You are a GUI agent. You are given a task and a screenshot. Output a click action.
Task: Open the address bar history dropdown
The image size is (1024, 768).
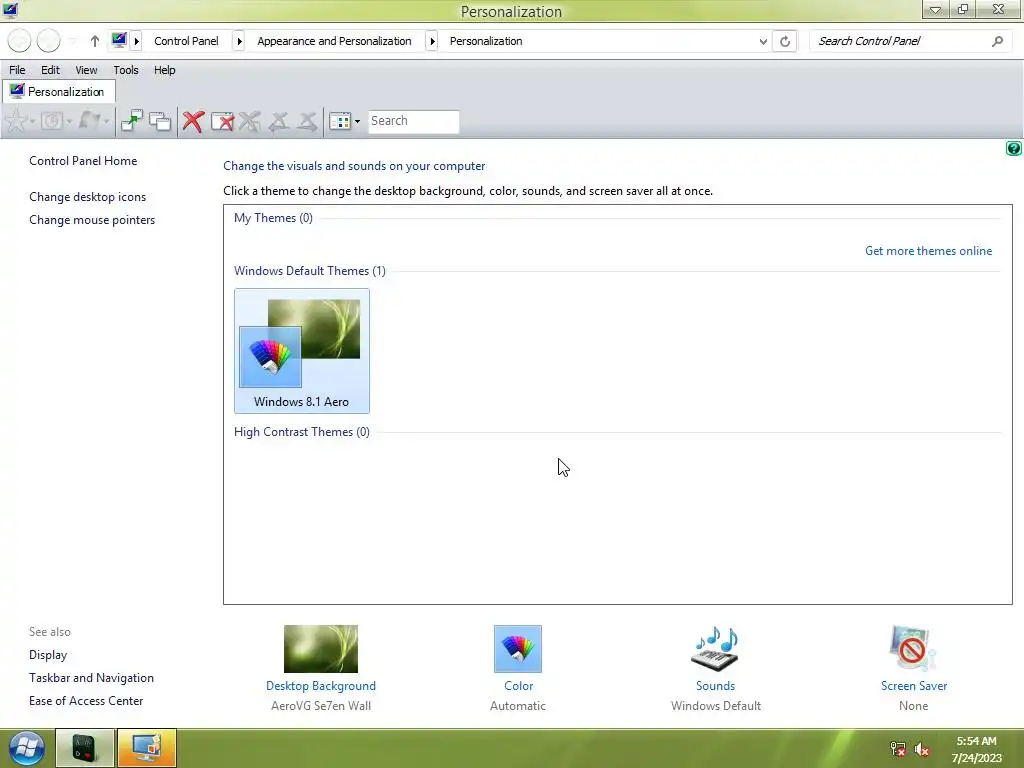(x=763, y=41)
